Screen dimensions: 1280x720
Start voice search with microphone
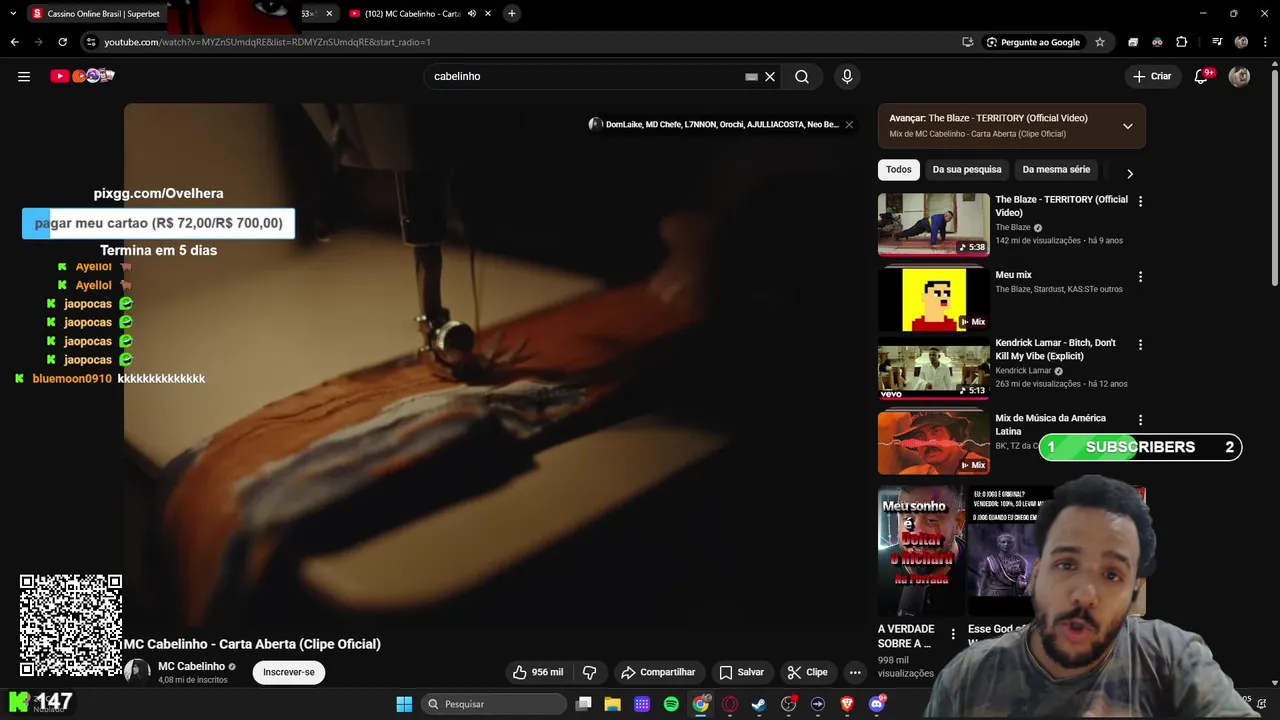click(847, 76)
